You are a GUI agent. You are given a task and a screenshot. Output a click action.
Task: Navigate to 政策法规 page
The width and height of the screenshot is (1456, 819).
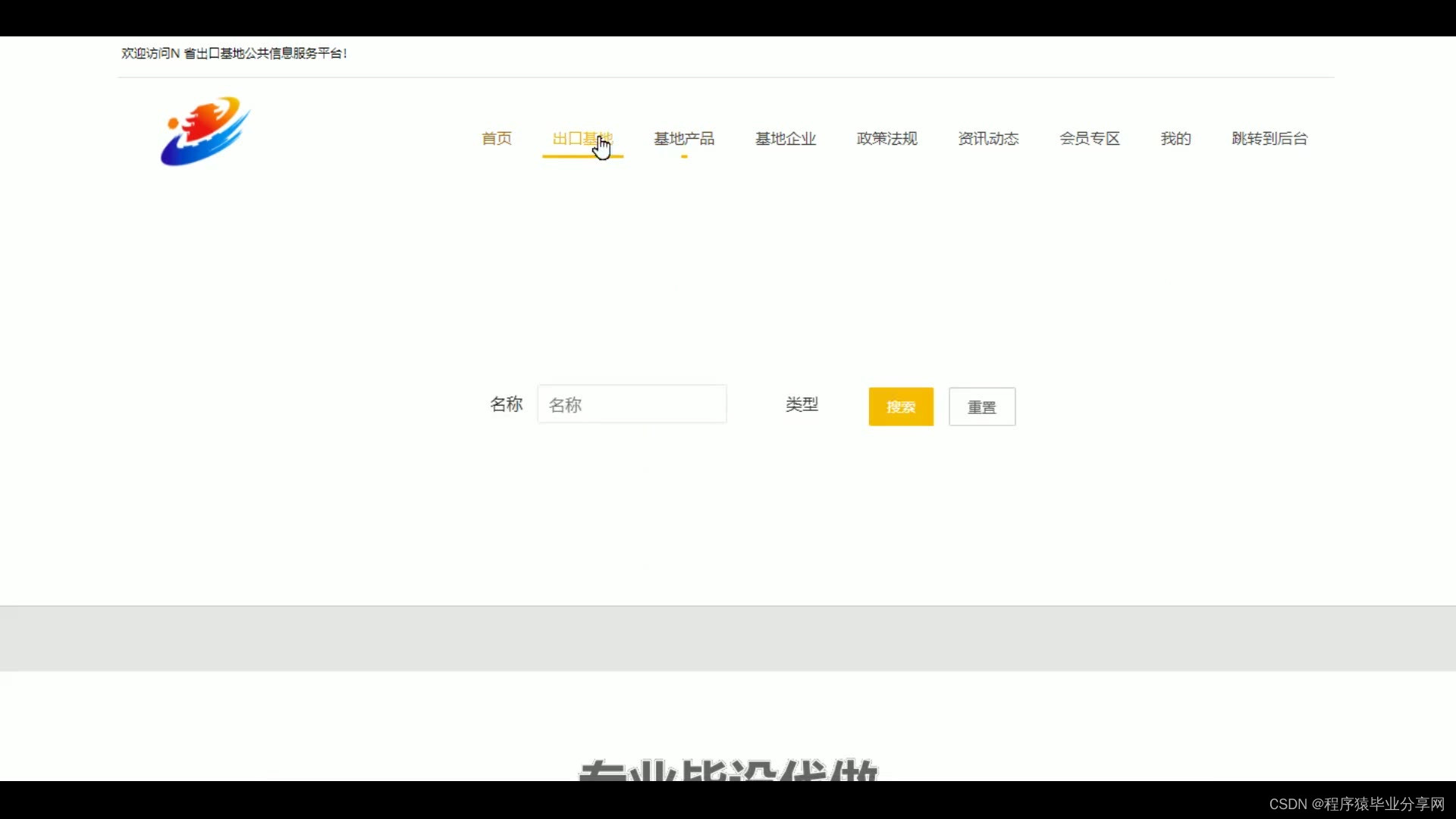(x=886, y=139)
